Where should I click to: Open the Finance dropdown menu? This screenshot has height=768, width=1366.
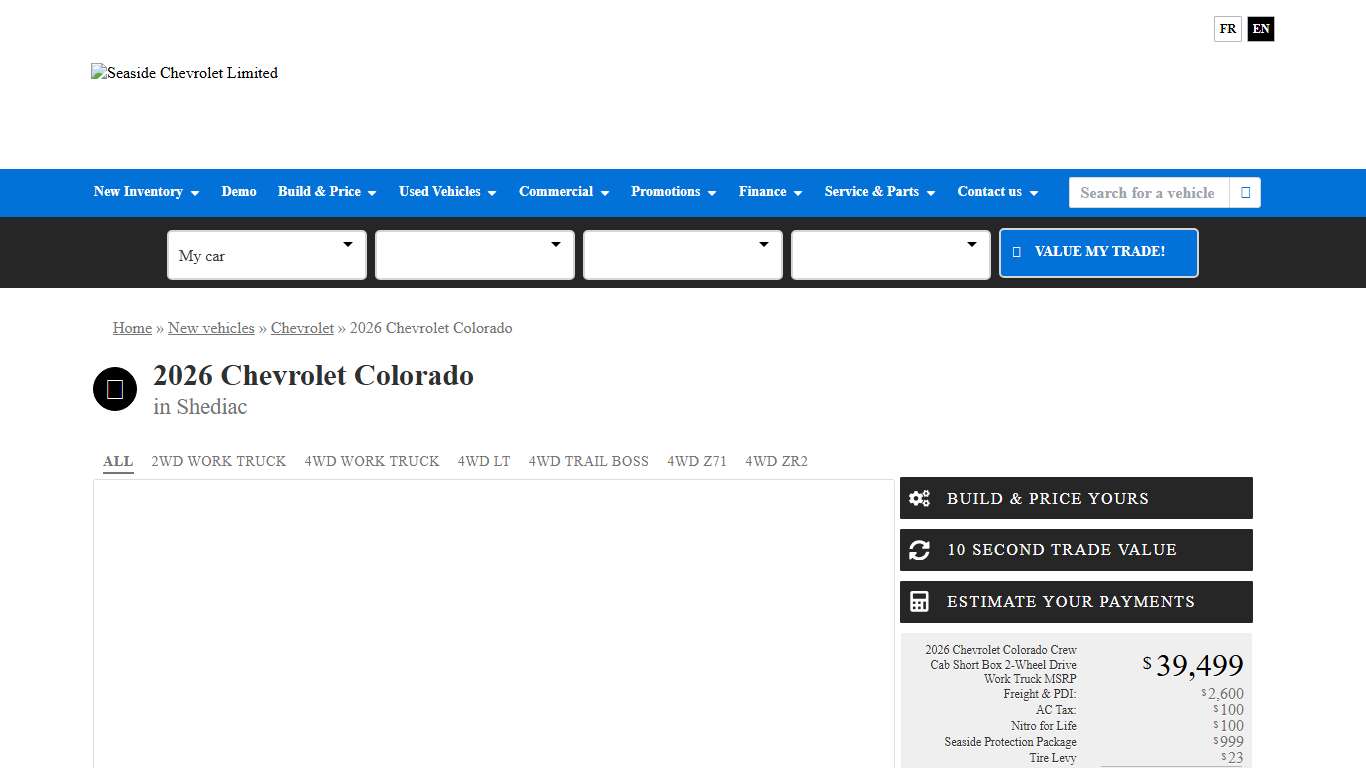pos(770,192)
